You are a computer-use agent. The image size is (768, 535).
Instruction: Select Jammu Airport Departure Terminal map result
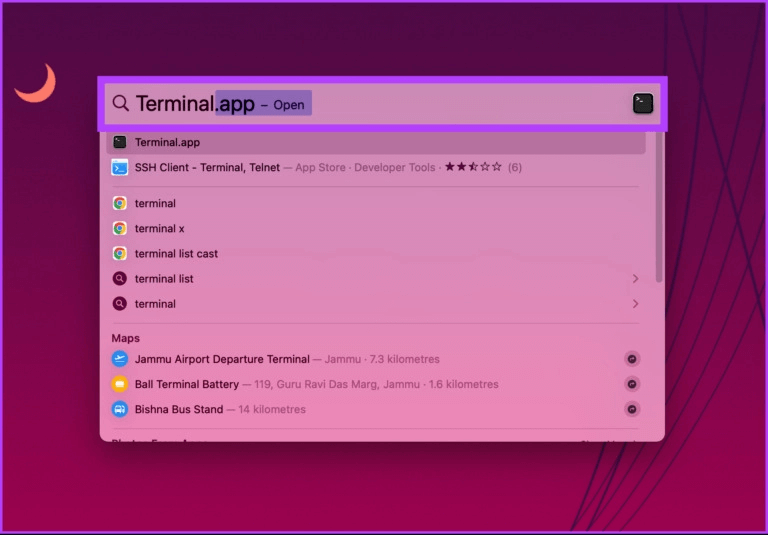point(376,359)
